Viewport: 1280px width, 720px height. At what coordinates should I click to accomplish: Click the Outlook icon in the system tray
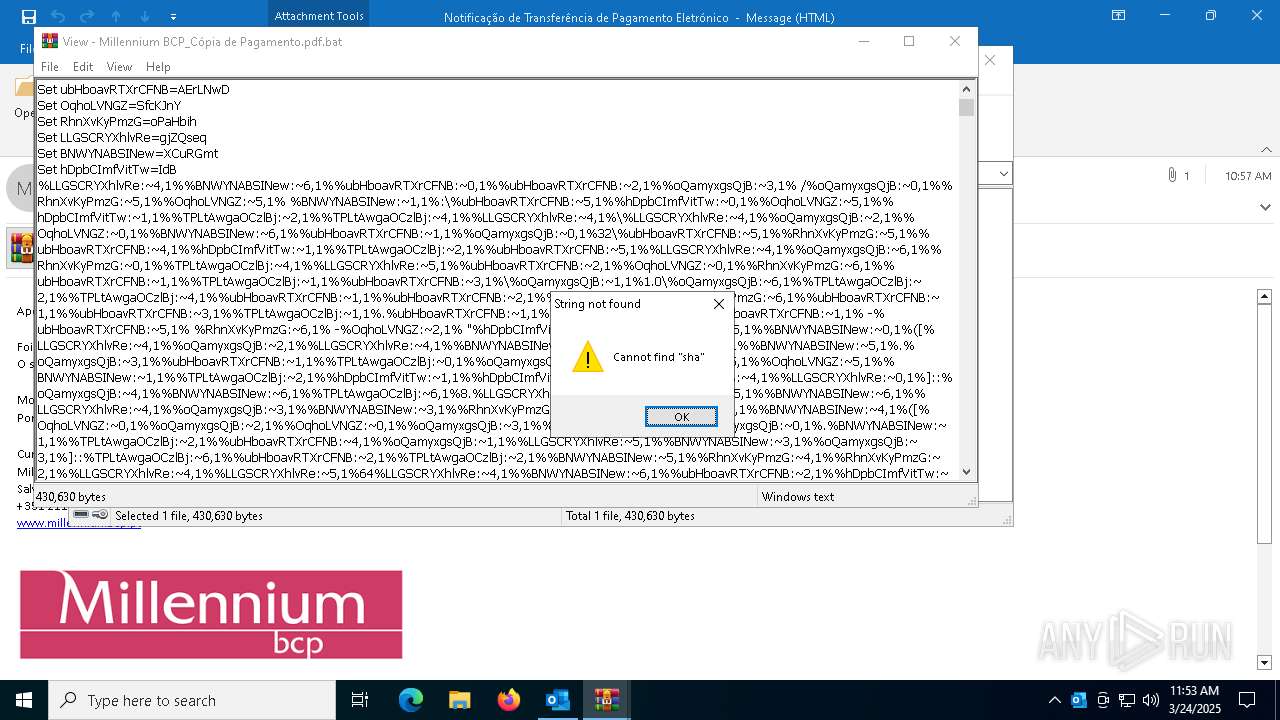point(1078,700)
